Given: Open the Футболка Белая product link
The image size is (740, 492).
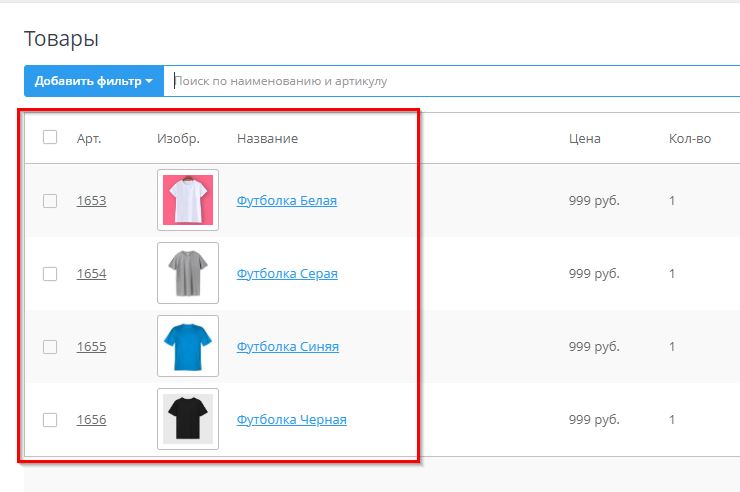Looking at the screenshot, I should (287, 201).
